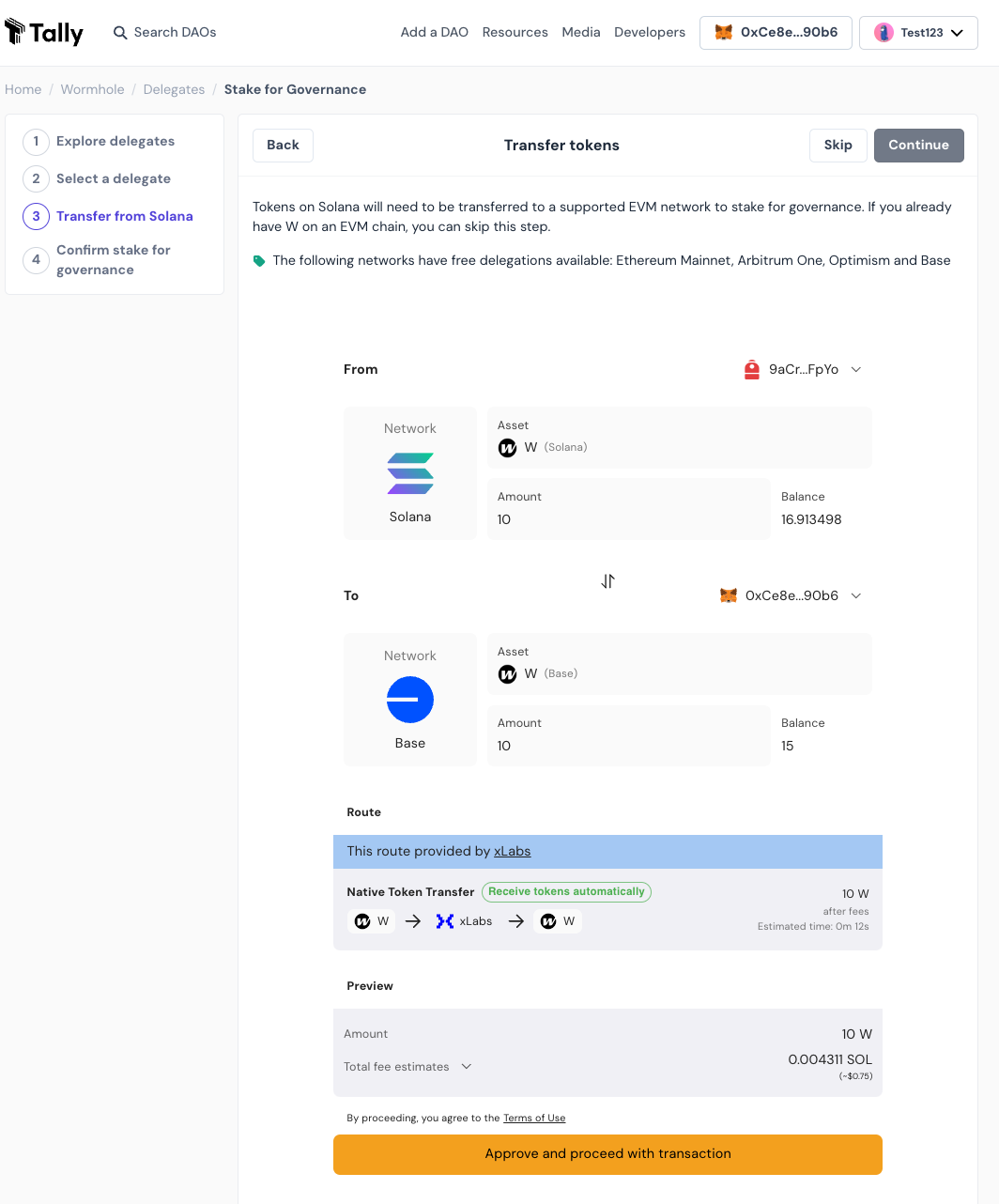Viewport: 999px width, 1204px height.
Task: Click the Tally logo
Action: (x=44, y=32)
